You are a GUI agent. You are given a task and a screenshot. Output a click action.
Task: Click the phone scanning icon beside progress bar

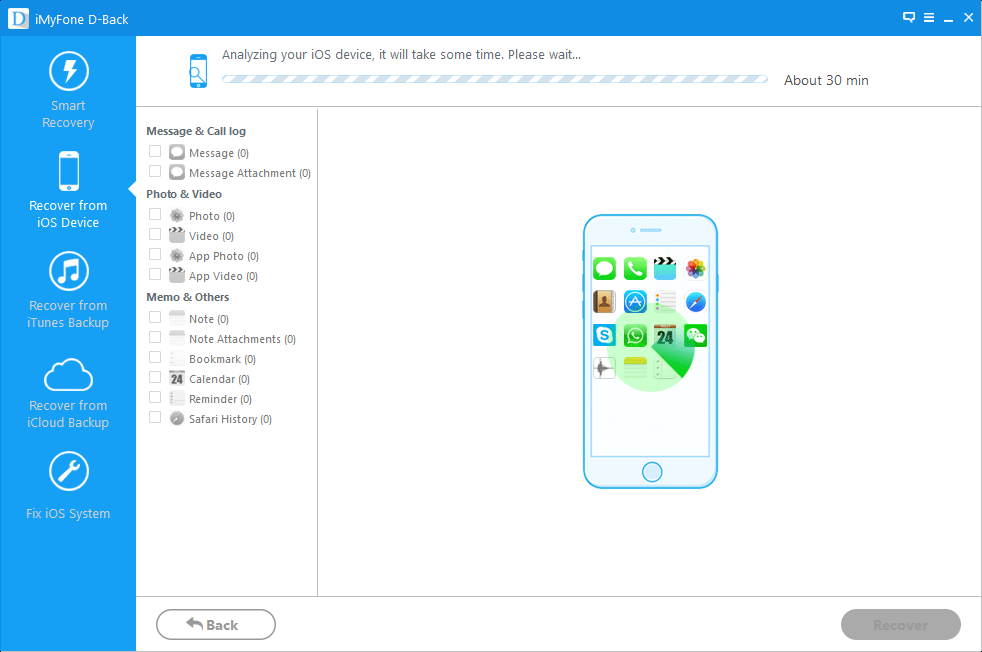pyautogui.click(x=198, y=71)
